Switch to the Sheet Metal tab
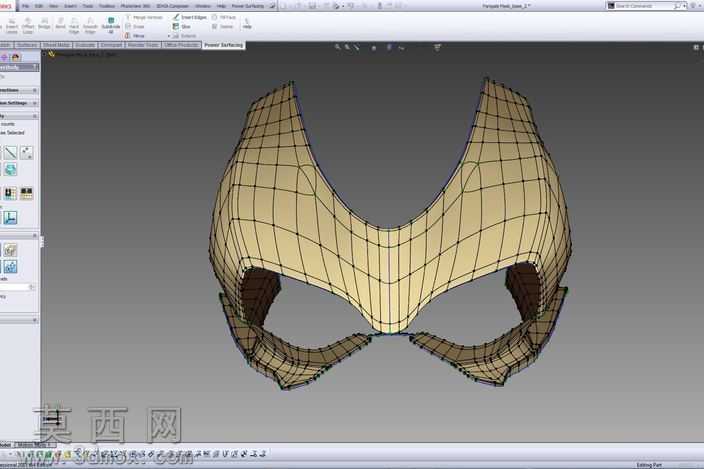This screenshot has width=704, height=469. click(x=57, y=45)
